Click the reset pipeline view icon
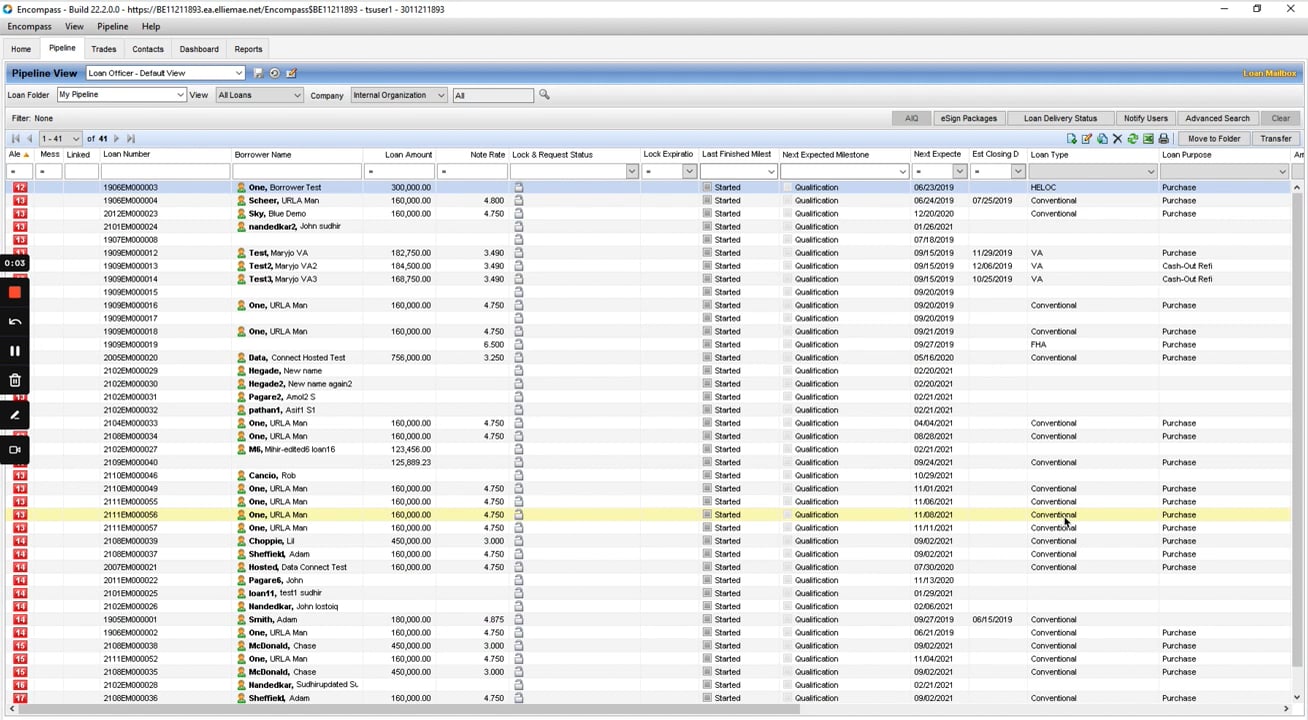This screenshot has width=1308, height=720. (x=275, y=73)
